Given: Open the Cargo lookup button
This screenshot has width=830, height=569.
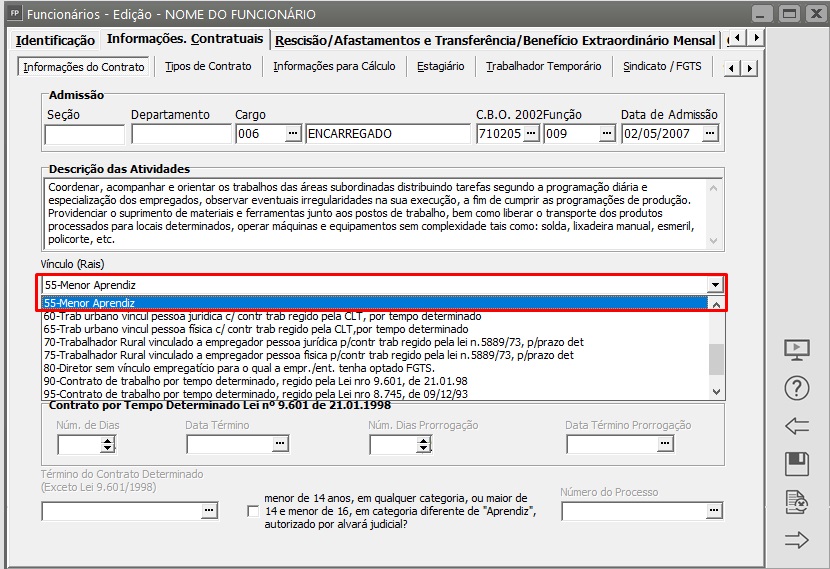Looking at the screenshot, I should coord(292,134).
